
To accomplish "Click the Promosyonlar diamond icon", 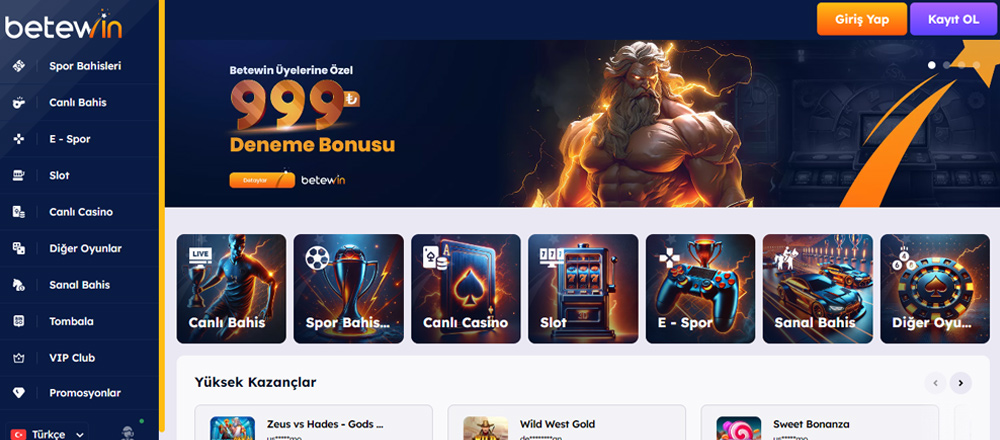I will 19,393.
